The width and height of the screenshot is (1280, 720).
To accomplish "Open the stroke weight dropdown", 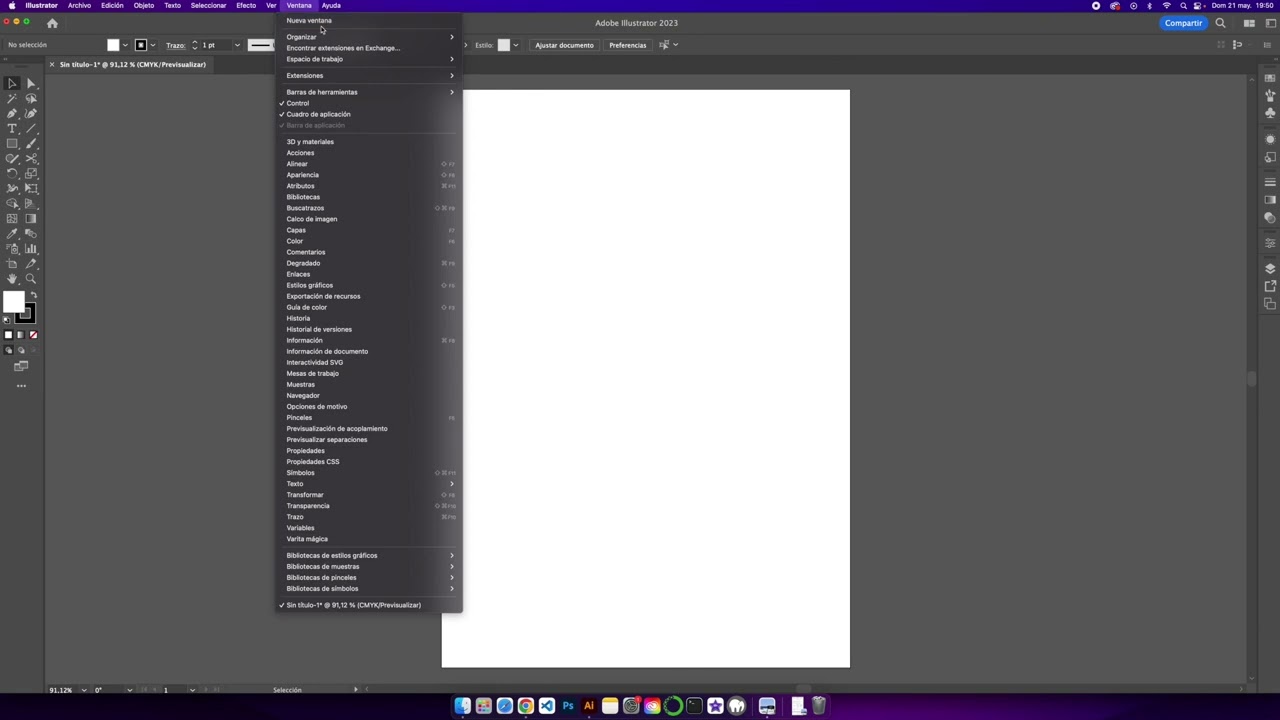I will point(237,45).
